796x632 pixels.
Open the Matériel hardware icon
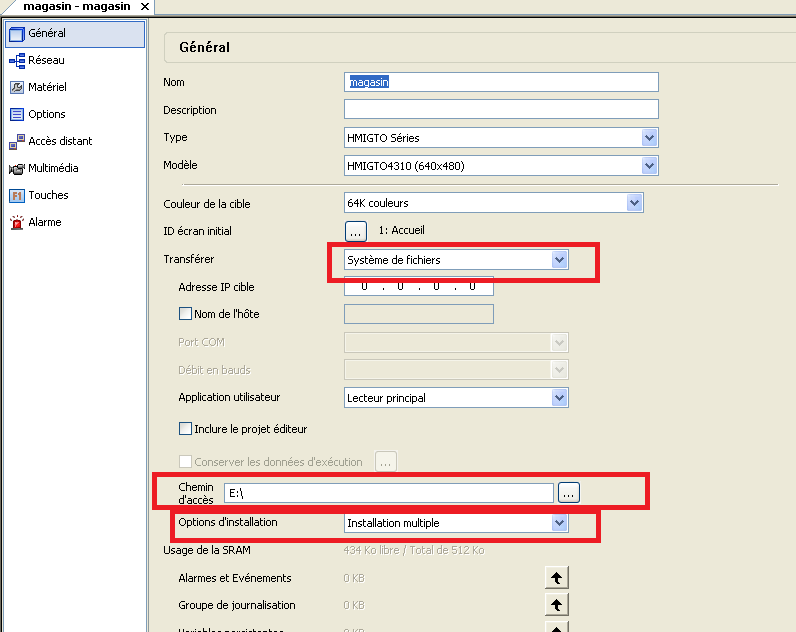point(16,88)
